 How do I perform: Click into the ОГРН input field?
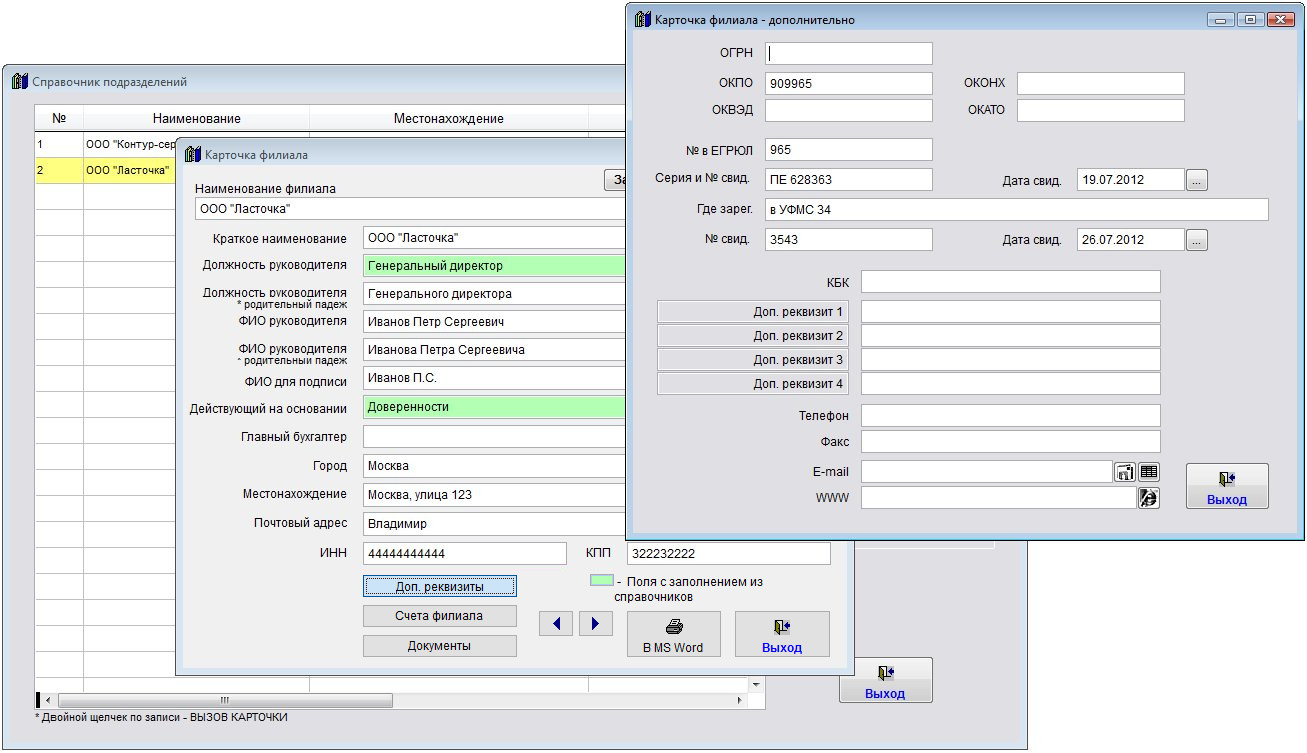[849, 54]
